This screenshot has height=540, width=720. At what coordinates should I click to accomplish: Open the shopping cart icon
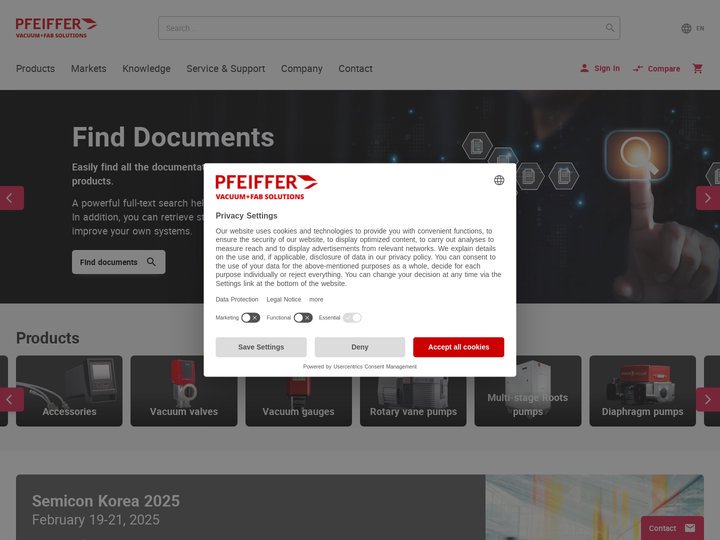698,68
